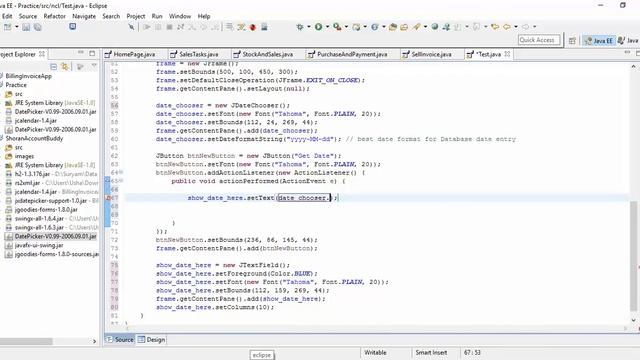Click the web browser globe icon
Image resolution: width=640 pixels, height=360 pixels.
[435, 27]
